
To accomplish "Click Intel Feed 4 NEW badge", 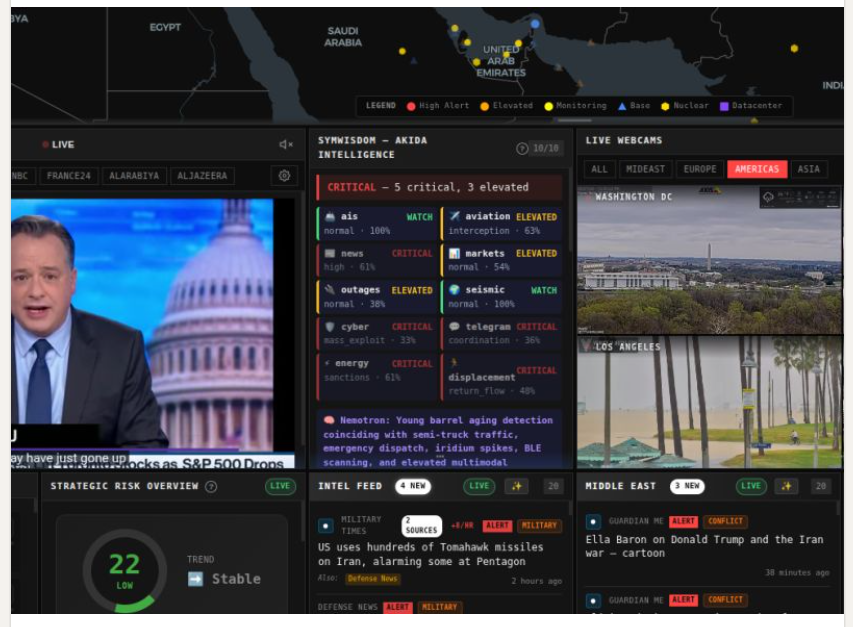I will coord(413,486).
